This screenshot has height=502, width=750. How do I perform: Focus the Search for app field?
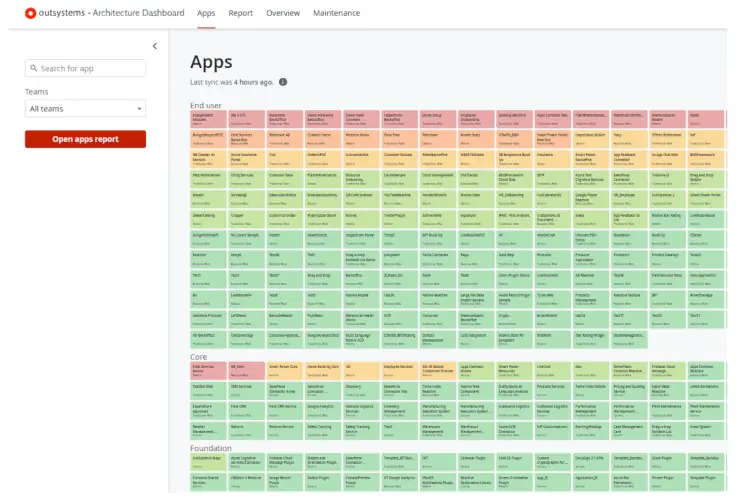85,68
